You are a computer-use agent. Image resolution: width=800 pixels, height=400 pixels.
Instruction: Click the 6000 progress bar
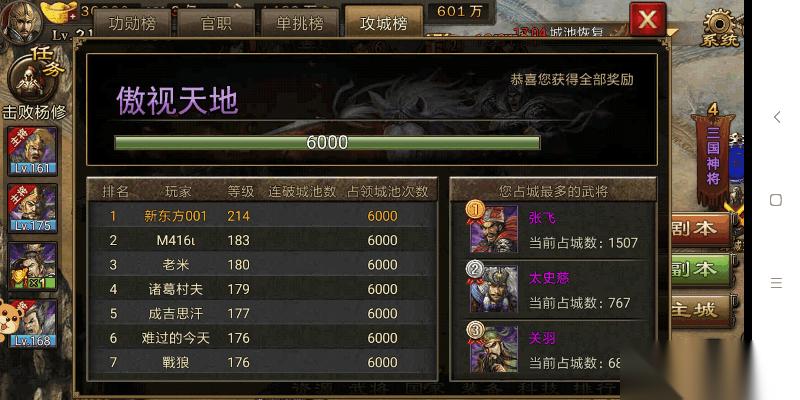click(x=327, y=142)
